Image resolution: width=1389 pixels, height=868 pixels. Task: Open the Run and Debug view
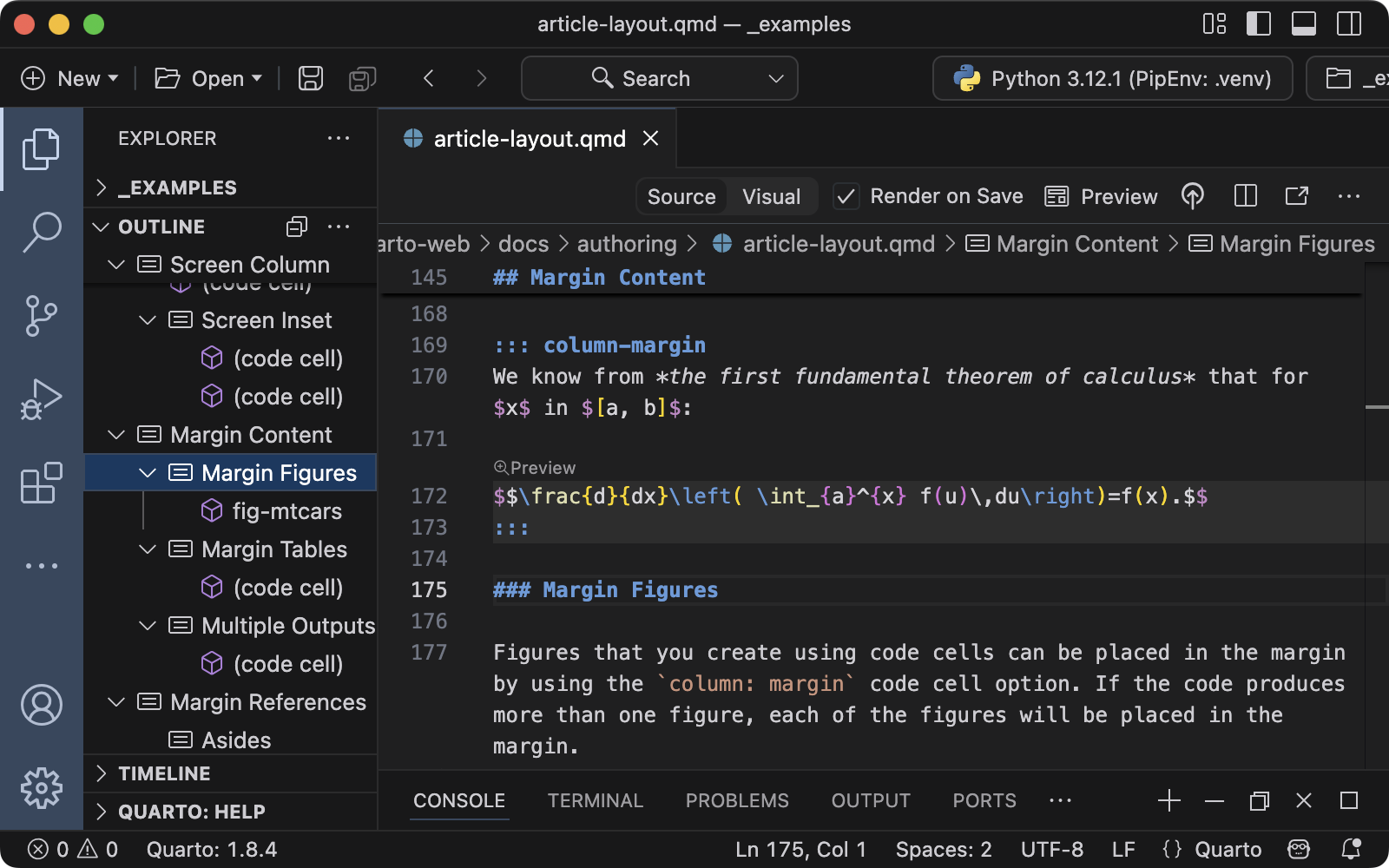click(41, 399)
